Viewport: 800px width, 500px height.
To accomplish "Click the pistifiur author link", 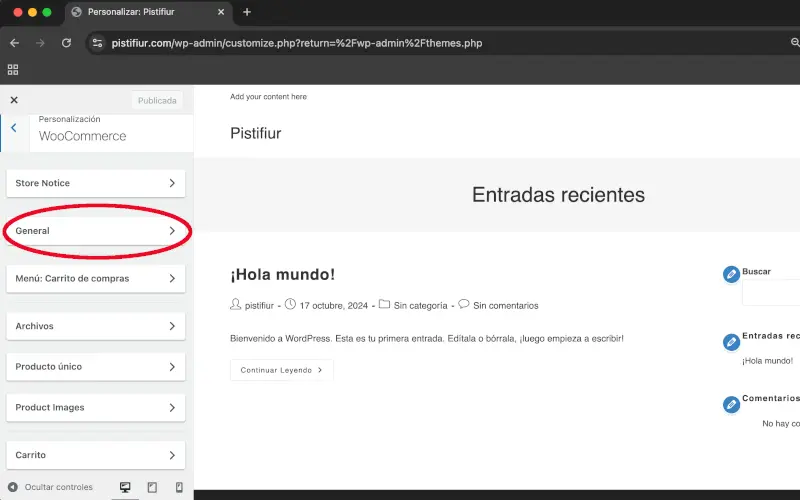I will [x=259, y=306].
